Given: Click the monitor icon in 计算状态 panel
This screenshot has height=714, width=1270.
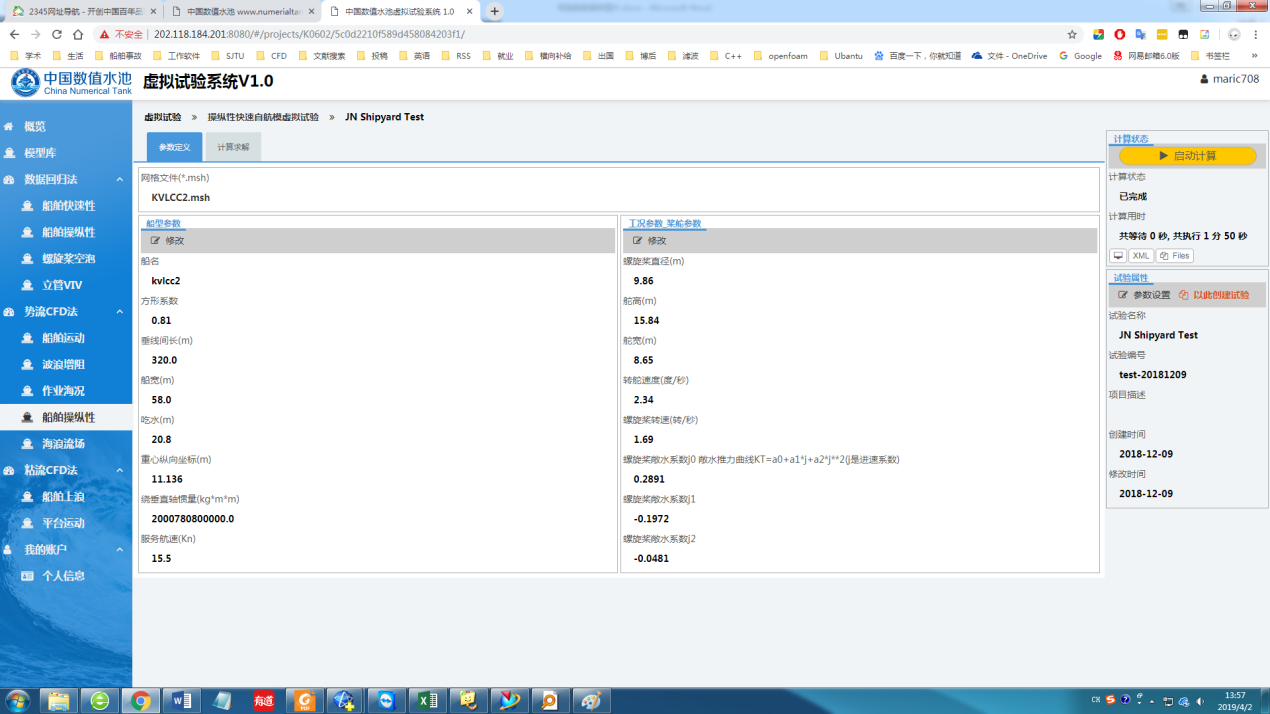Looking at the screenshot, I should (1118, 256).
